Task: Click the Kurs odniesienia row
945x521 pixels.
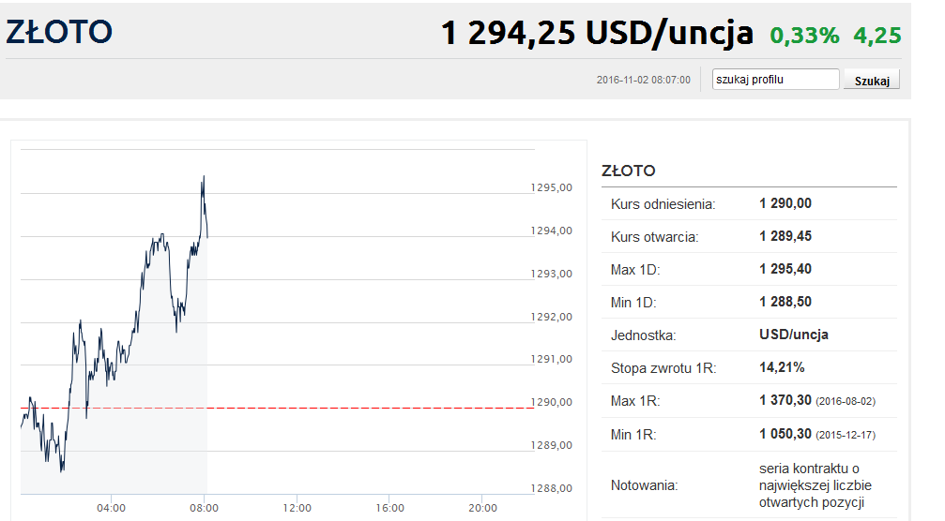Action: (x=749, y=204)
